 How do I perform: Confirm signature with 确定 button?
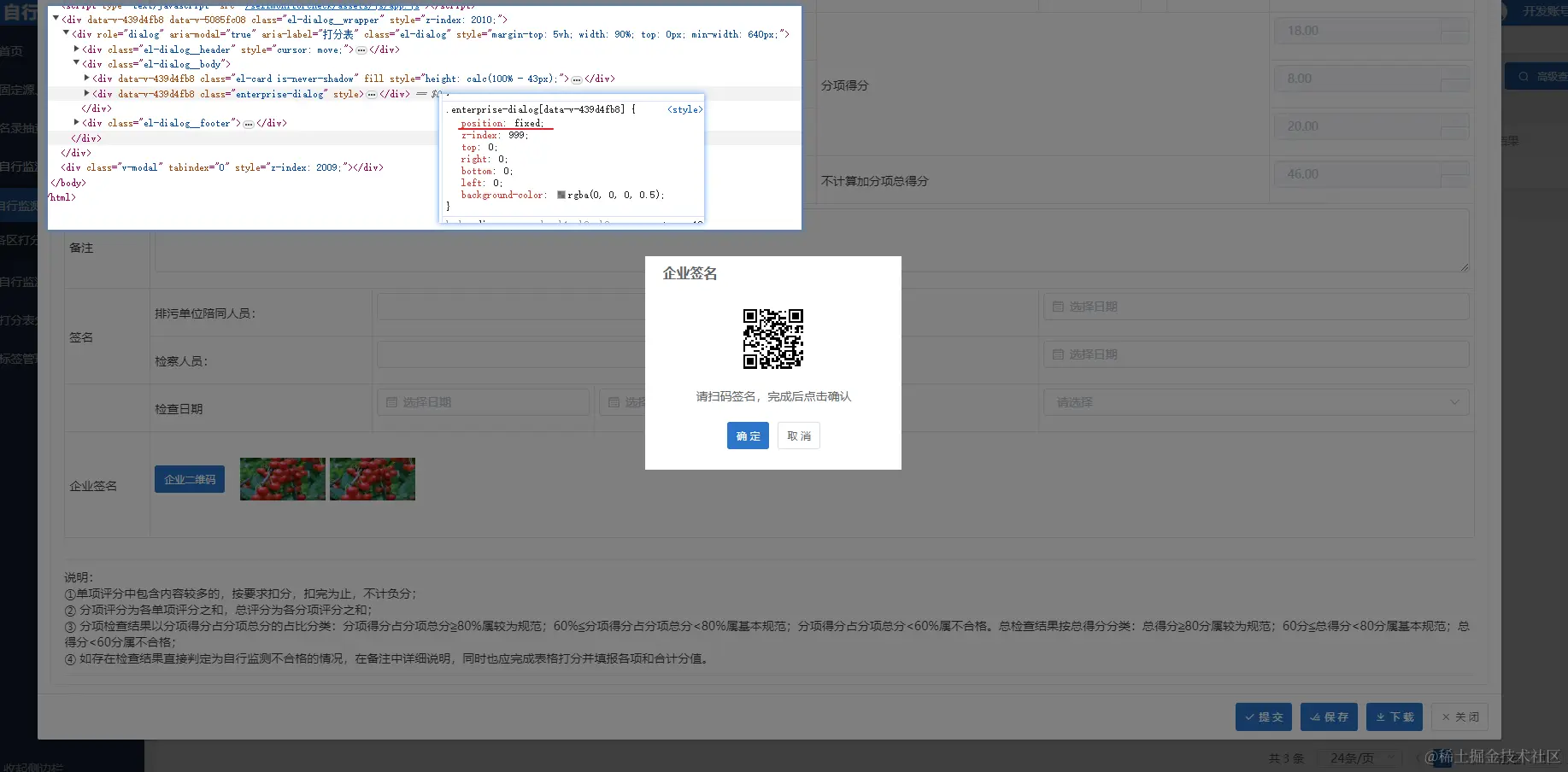(748, 436)
